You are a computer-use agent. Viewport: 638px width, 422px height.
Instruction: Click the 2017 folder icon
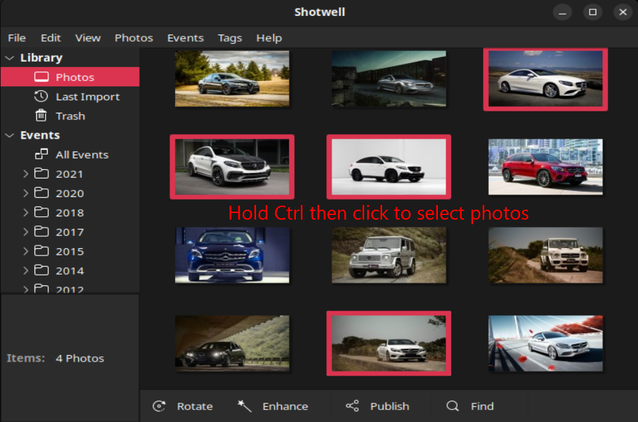(41, 232)
